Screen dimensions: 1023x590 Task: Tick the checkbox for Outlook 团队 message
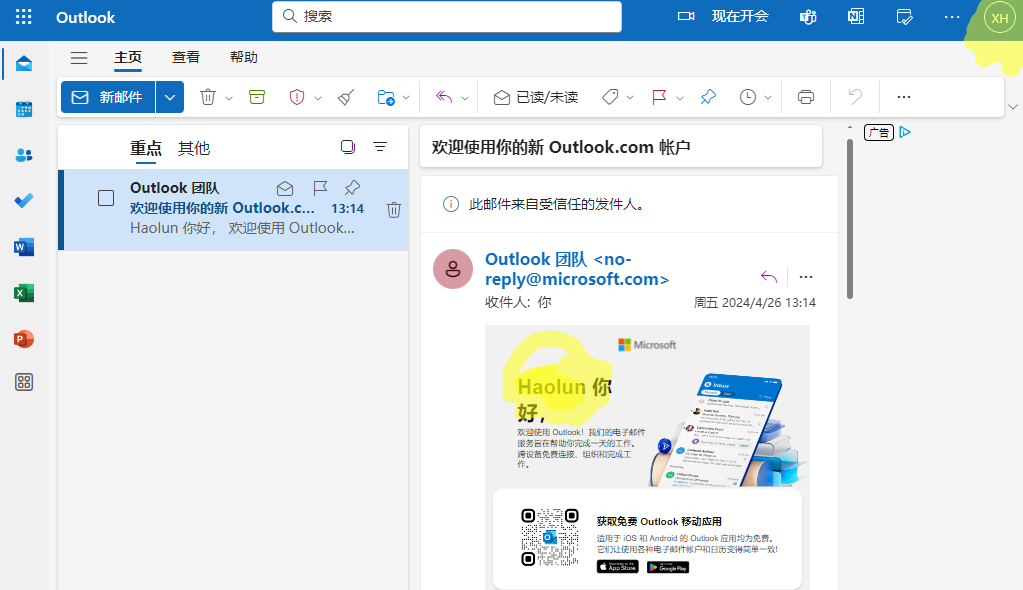[x=106, y=198]
